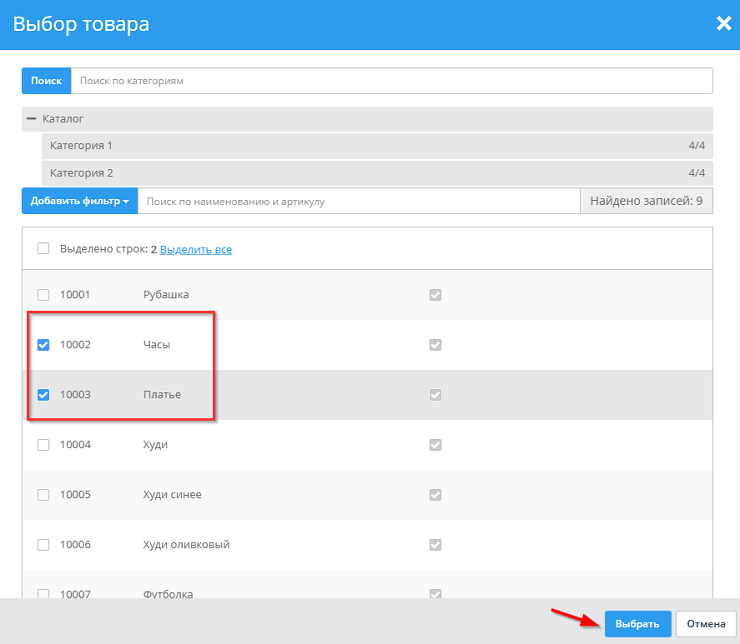Screen dimensions: 740x644
Task: Tick the checkbox for 10006 Худи оливковый
Action: tap(43, 544)
